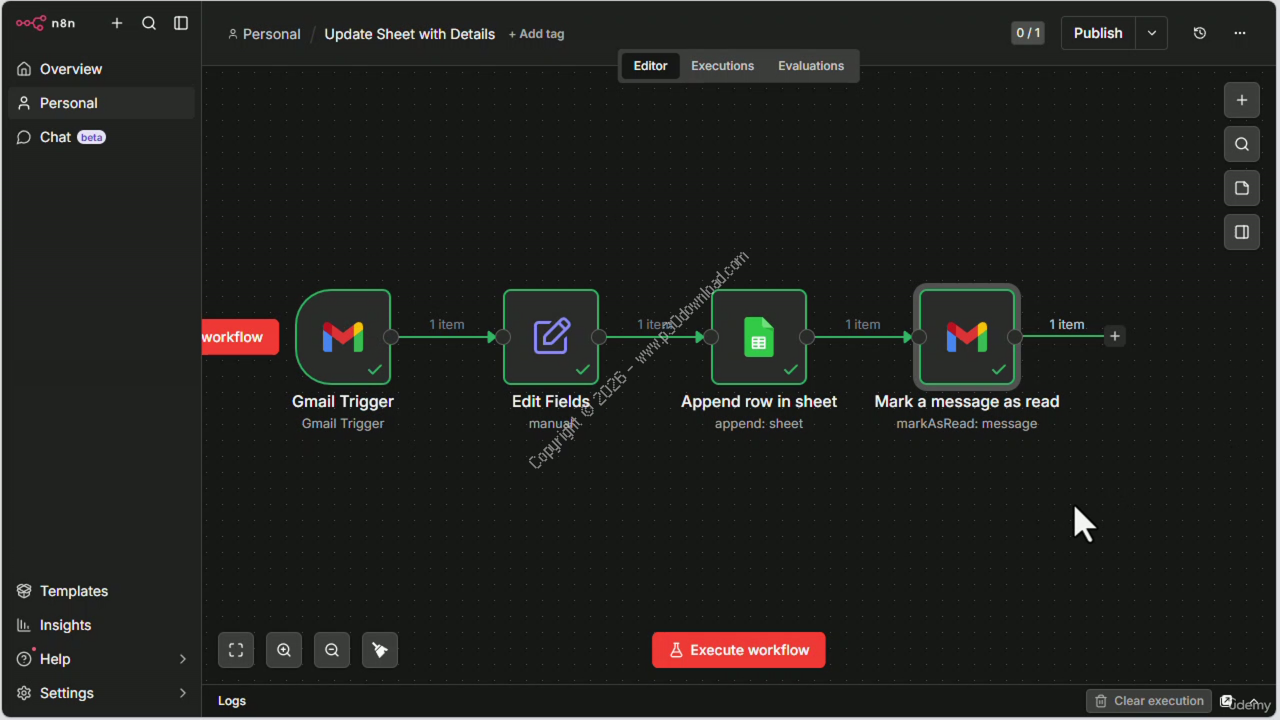
Task: Click '1 item' label before Mark as read node
Action: tap(863, 324)
